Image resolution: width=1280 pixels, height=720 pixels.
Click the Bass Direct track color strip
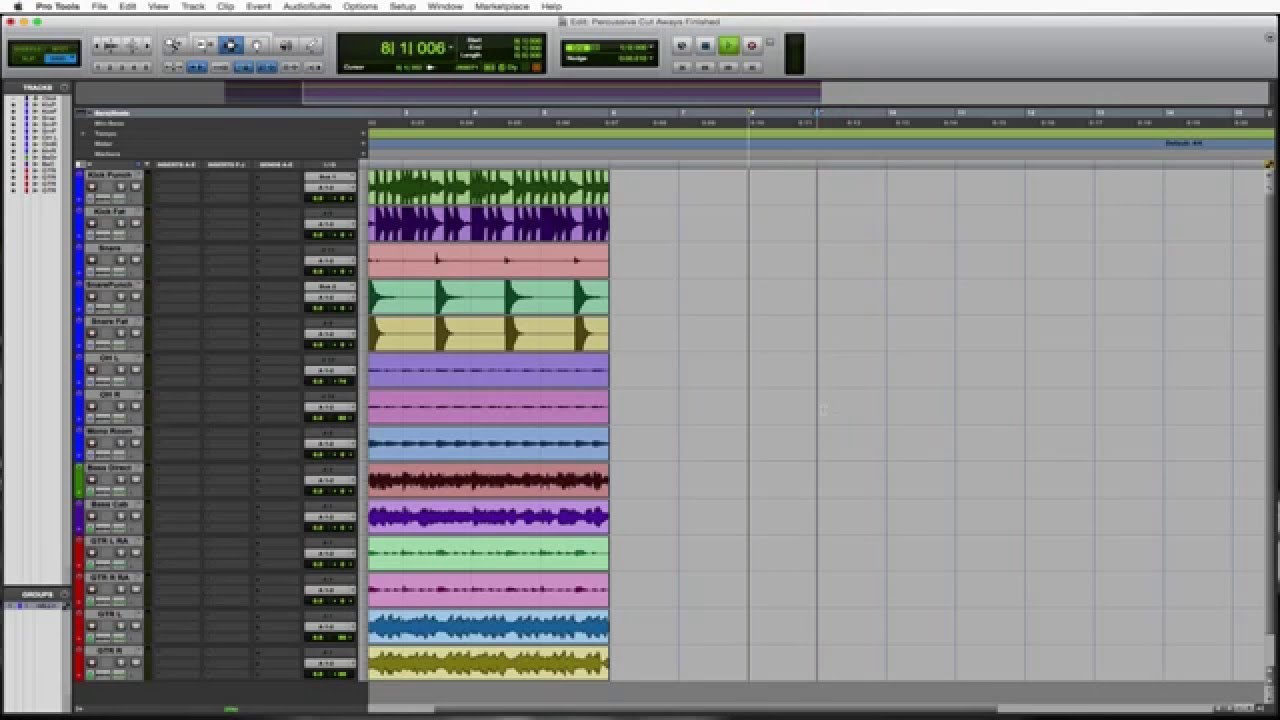[x=79, y=480]
